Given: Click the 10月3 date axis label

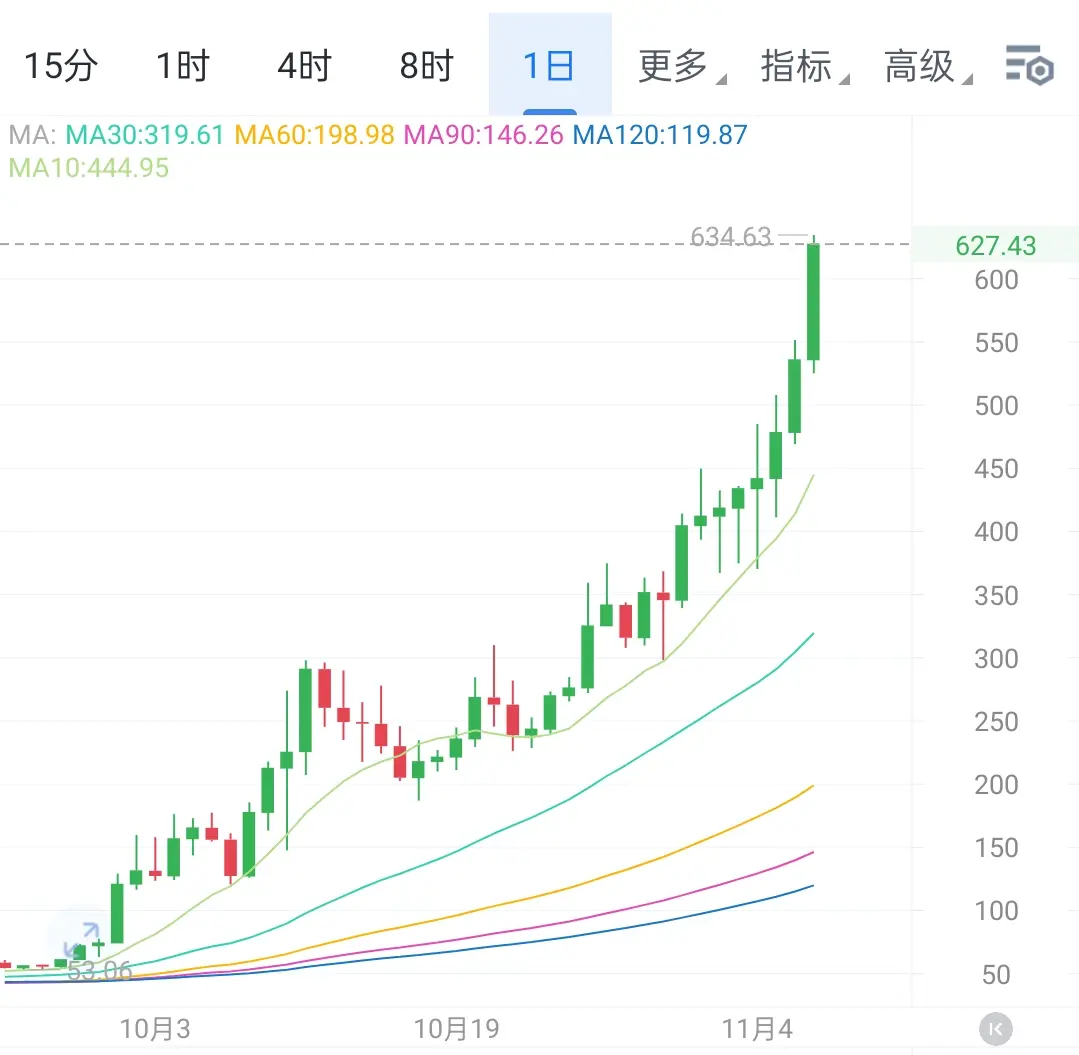Looking at the screenshot, I should click(x=155, y=1029).
